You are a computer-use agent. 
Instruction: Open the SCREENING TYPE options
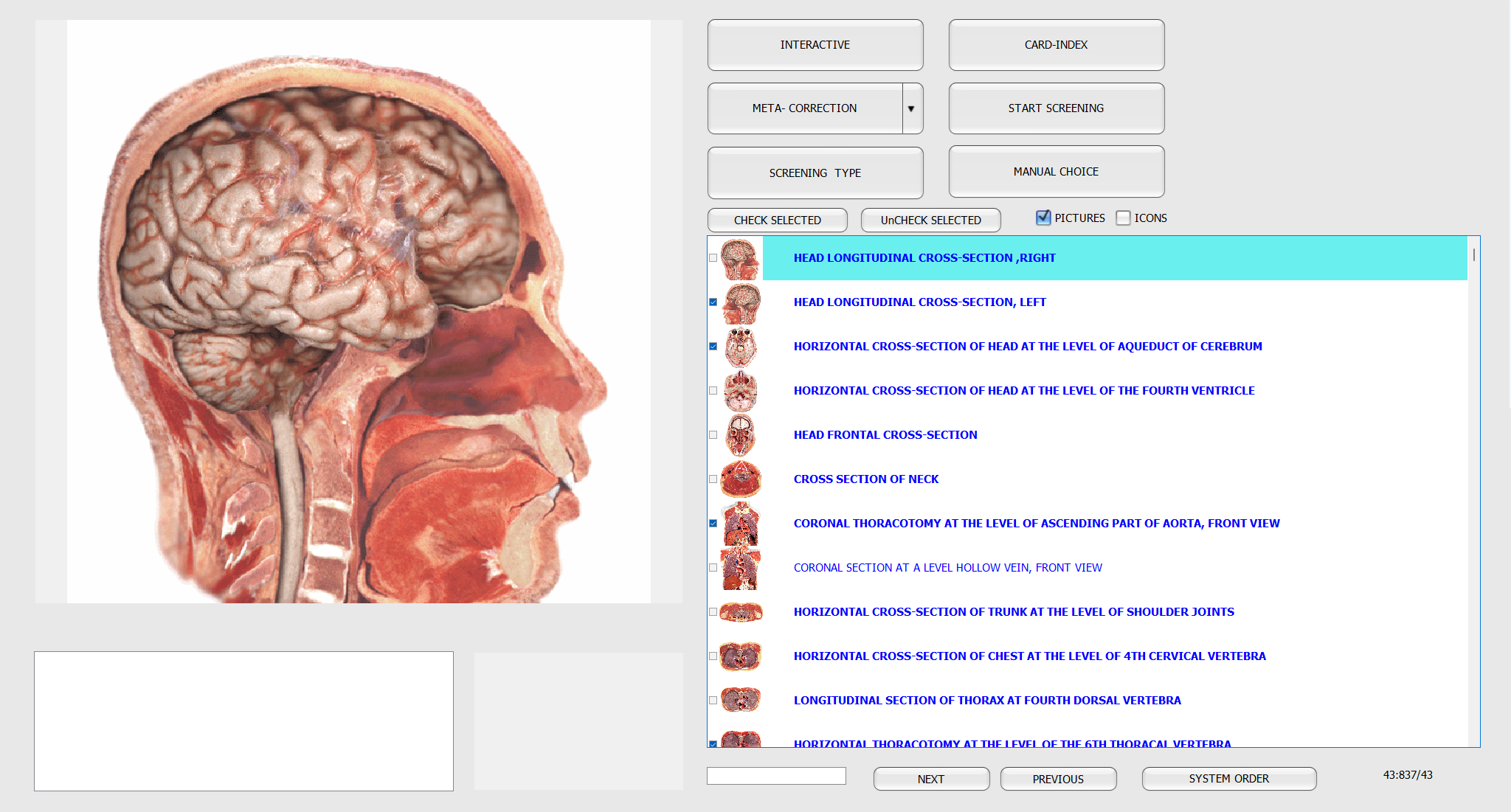tap(815, 173)
